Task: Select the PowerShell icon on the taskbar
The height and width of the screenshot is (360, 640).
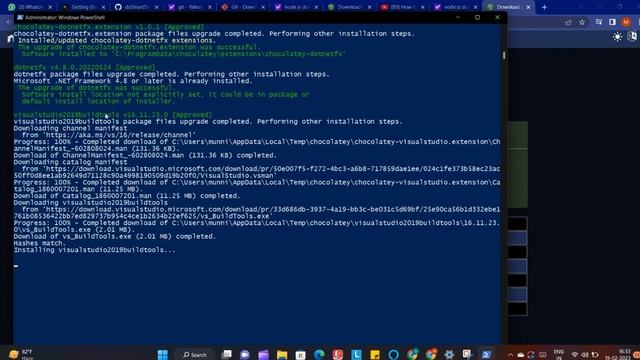Action: [x=486, y=354]
